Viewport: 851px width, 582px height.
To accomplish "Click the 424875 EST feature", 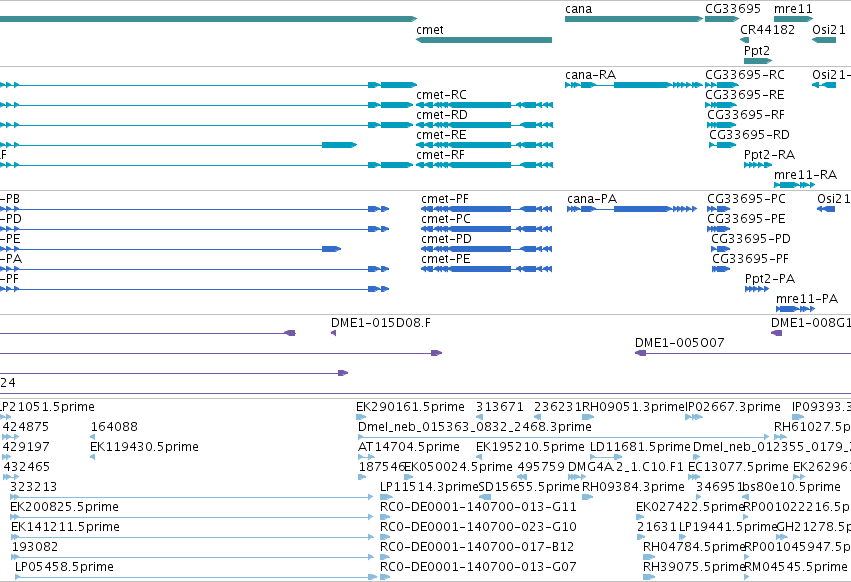I will [10, 437].
